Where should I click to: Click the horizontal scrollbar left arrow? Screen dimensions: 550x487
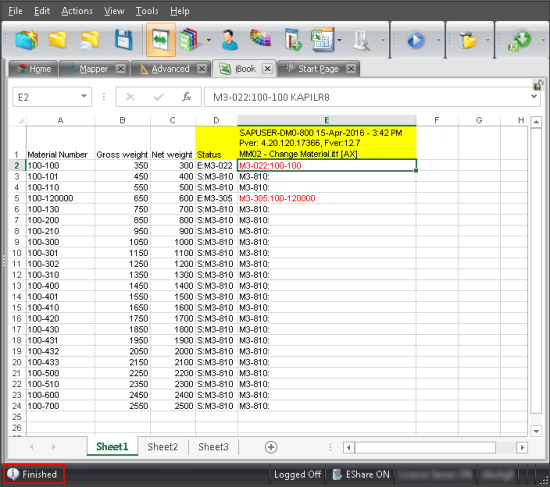(349, 447)
